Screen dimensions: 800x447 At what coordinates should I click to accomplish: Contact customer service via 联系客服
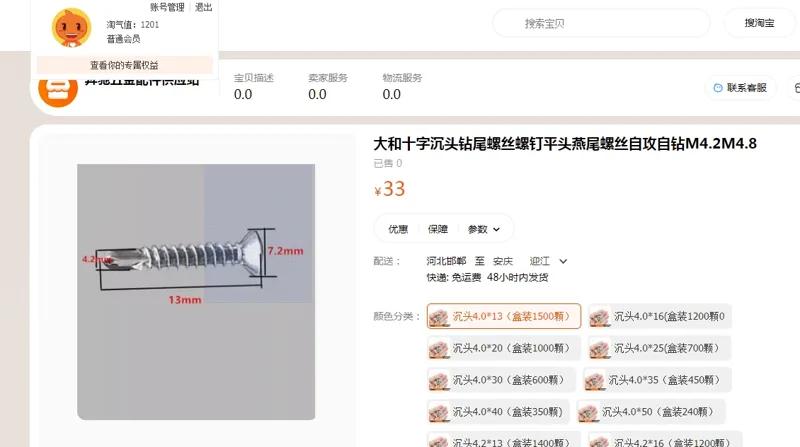click(740, 88)
